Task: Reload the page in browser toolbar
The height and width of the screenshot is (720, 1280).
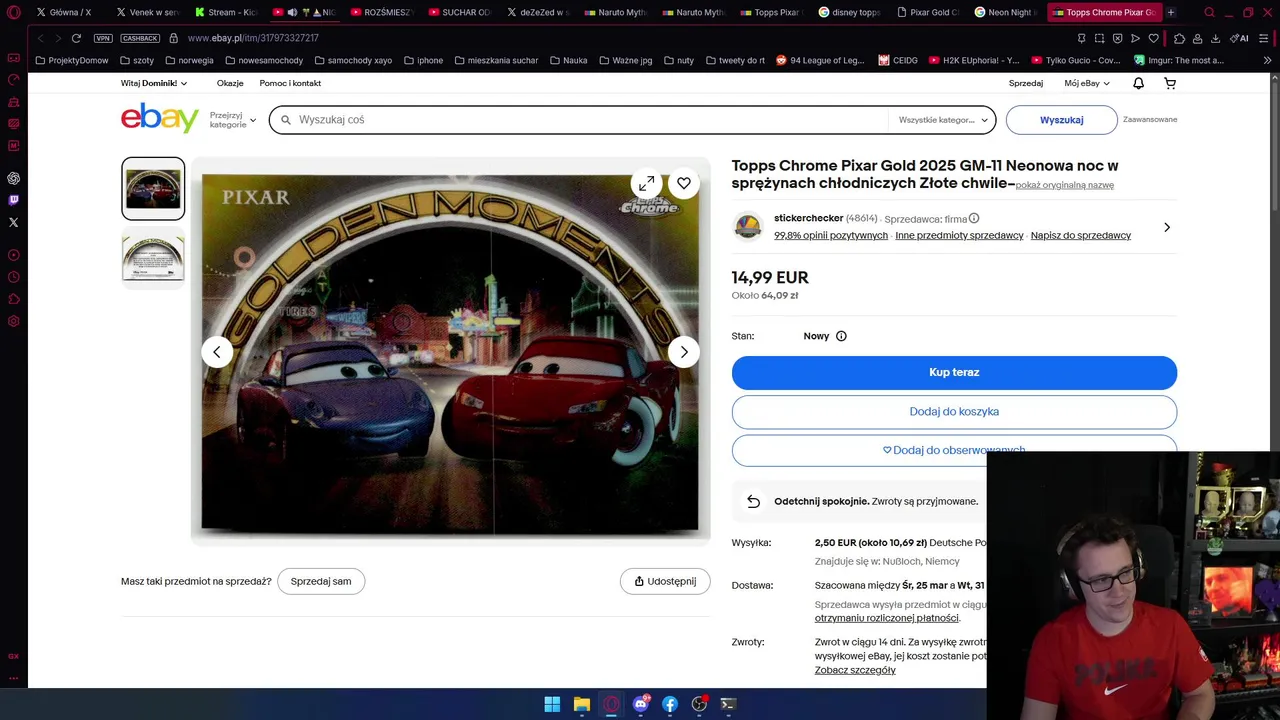Action: click(x=76, y=38)
